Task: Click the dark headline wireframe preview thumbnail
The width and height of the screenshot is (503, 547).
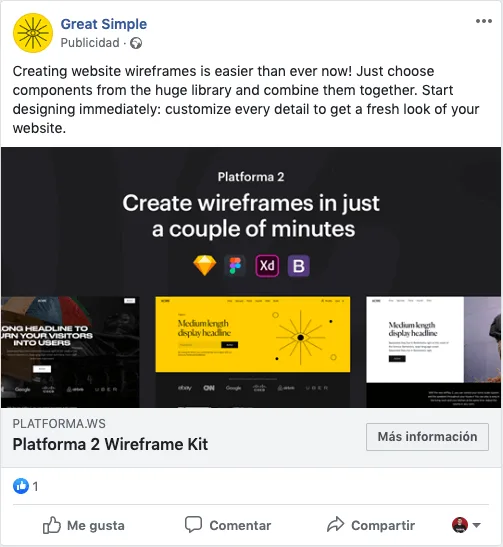Action: (x=70, y=352)
